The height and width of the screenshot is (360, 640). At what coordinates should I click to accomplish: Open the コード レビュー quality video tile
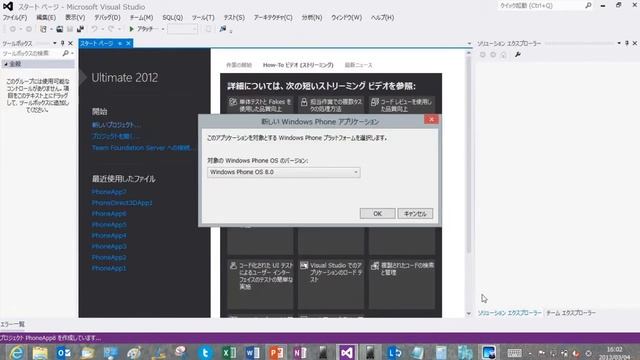[x=402, y=105]
